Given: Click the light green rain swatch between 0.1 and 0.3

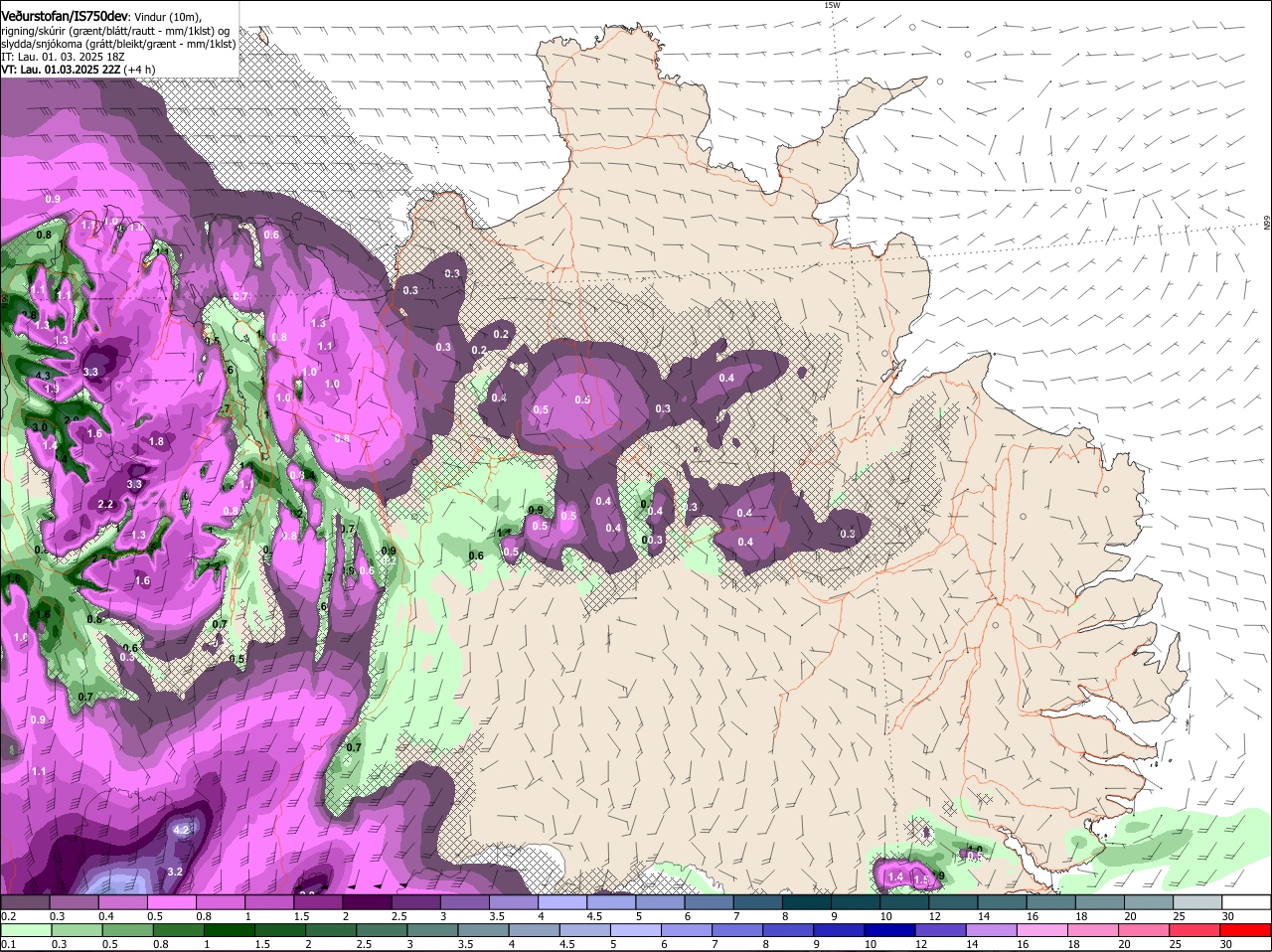Looking at the screenshot, I should (26, 929).
